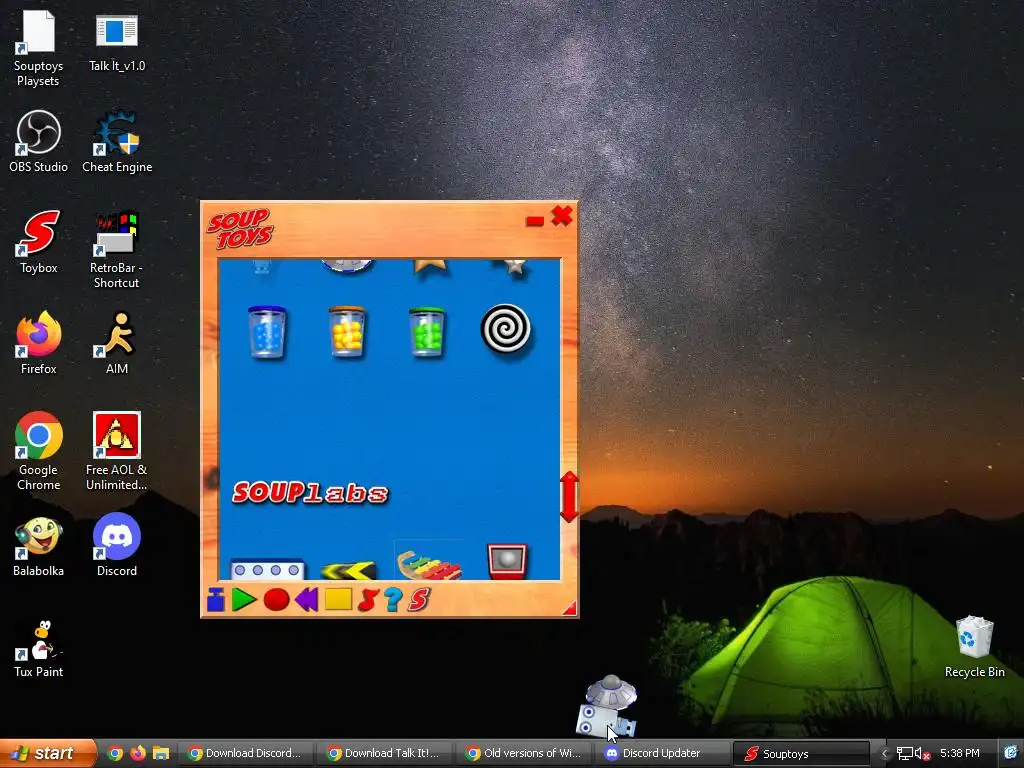The height and width of the screenshot is (768, 1024).
Task: Click the Soup Toys logo in title bar
Action: [240, 229]
